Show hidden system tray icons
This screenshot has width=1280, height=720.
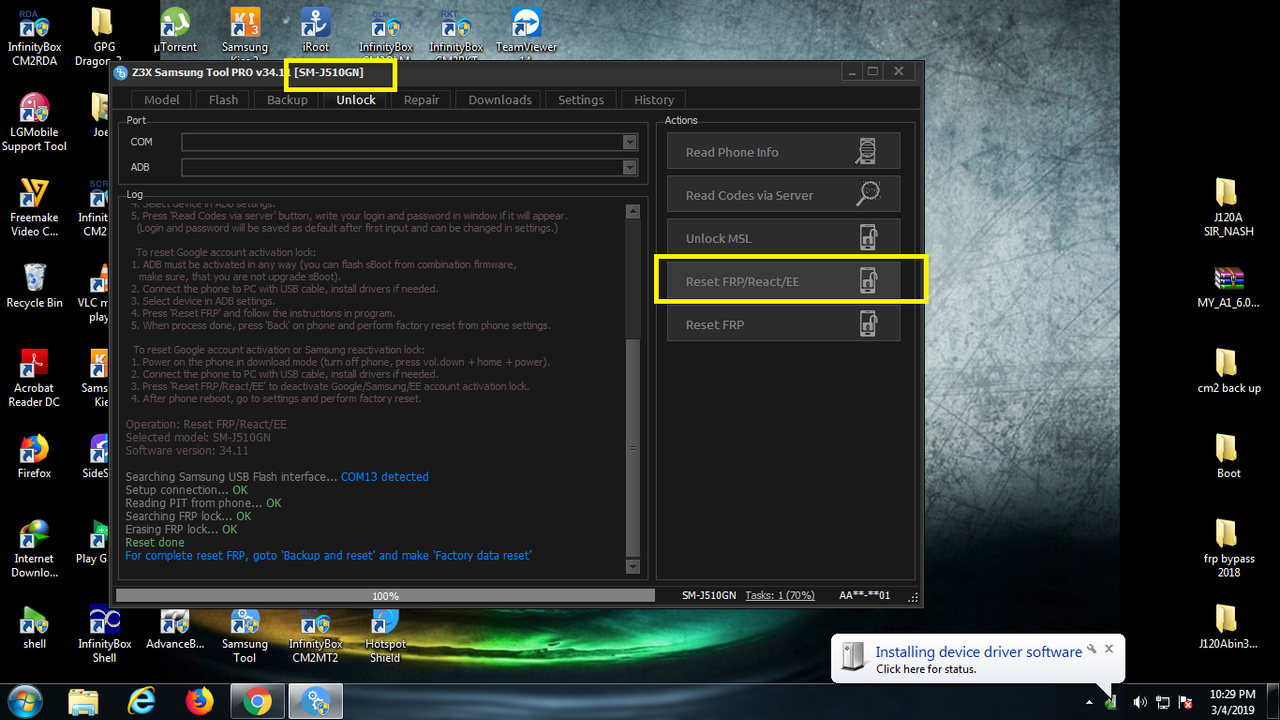tap(1090, 702)
